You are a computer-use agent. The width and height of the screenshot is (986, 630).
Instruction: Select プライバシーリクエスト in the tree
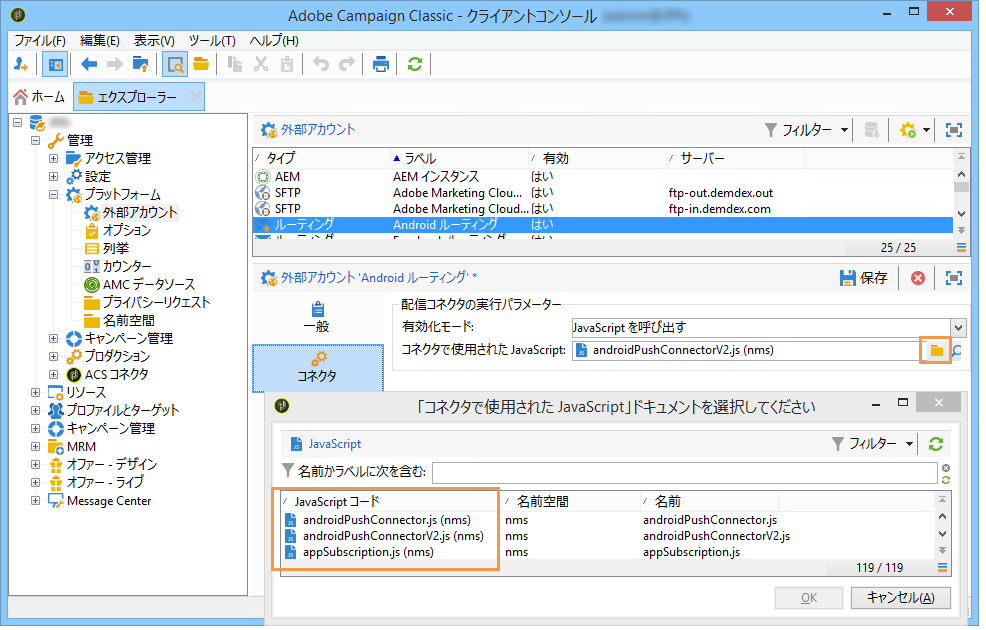[x=156, y=302]
